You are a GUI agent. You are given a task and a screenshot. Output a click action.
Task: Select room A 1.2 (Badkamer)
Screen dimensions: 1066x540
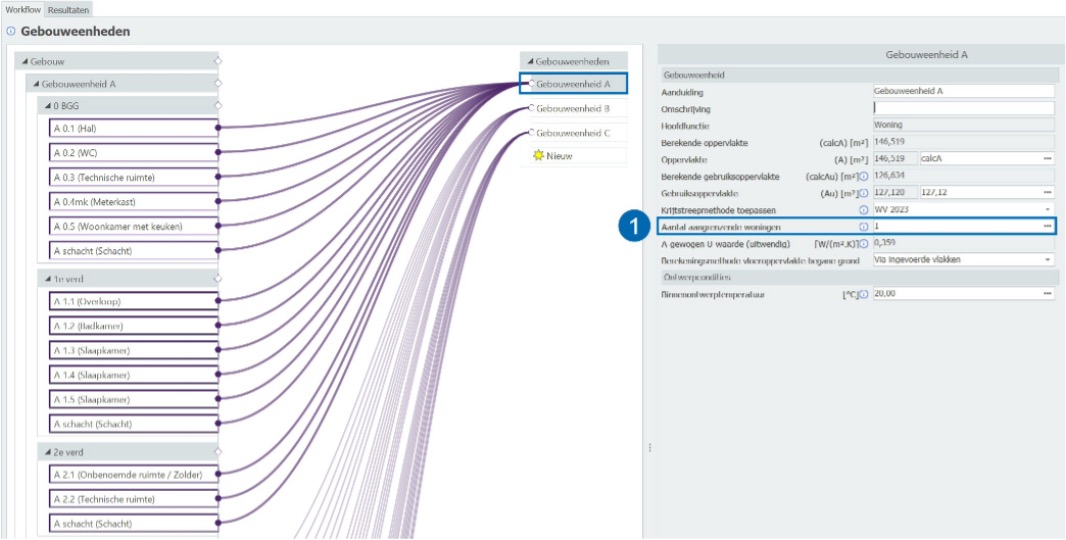pyautogui.click(x=133, y=326)
